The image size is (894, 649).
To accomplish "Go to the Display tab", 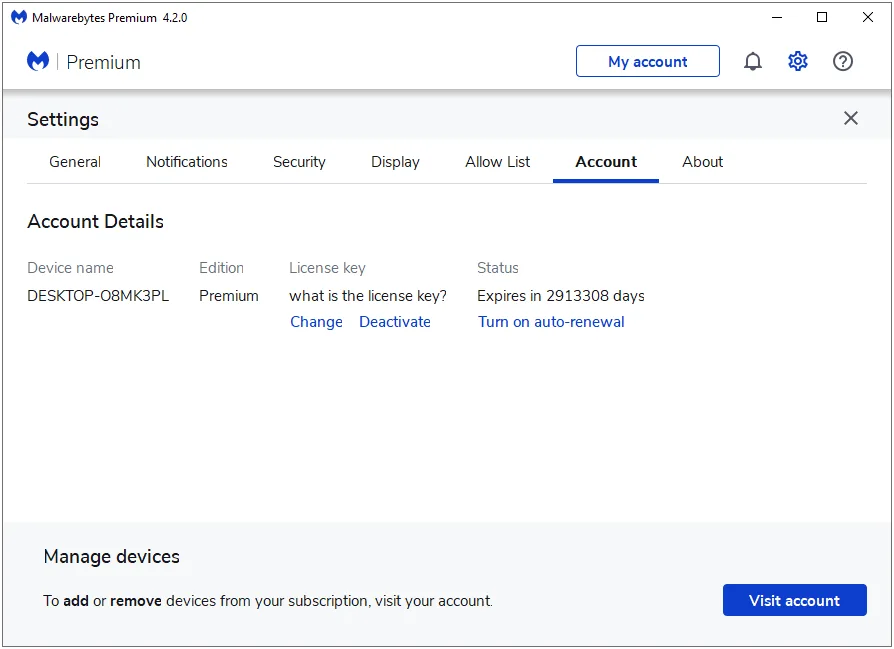I will pyautogui.click(x=395, y=162).
